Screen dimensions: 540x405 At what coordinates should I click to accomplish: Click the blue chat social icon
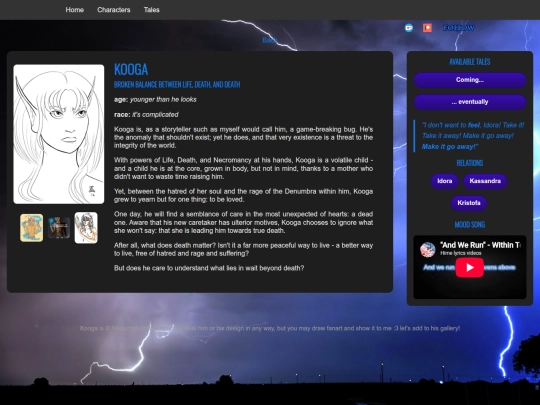(409, 28)
